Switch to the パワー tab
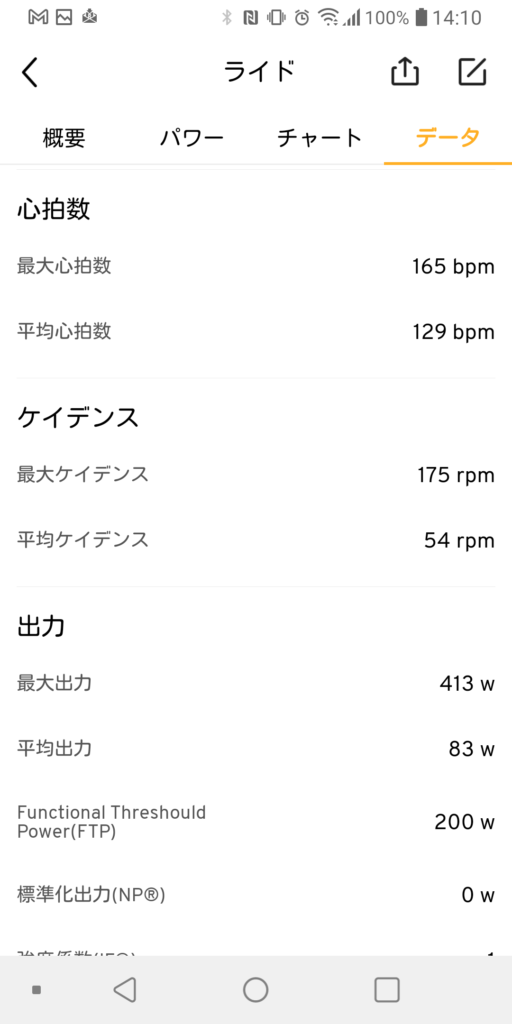The height and width of the screenshot is (1024, 512). pos(192,138)
